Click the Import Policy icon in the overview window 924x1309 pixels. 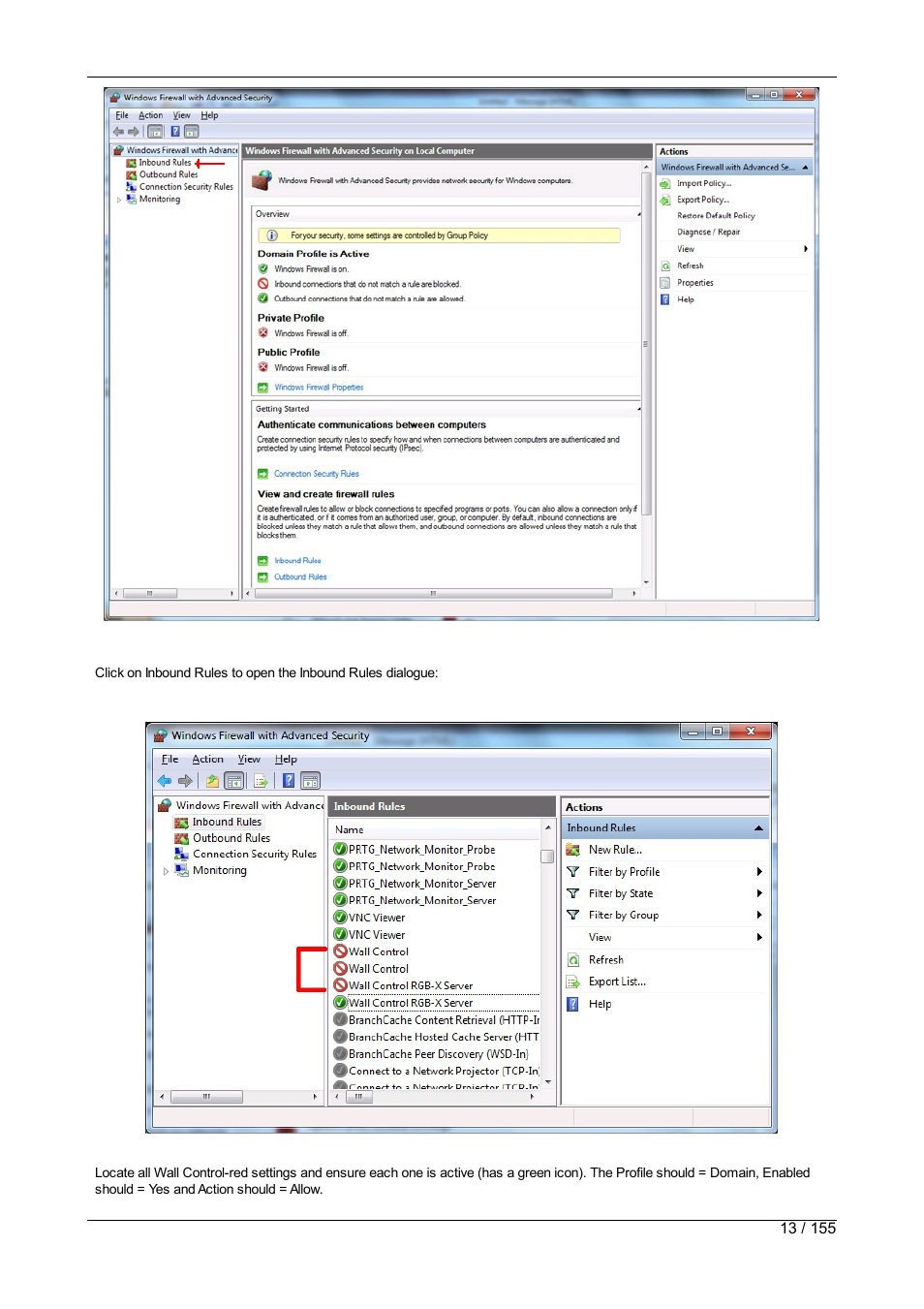point(665,183)
